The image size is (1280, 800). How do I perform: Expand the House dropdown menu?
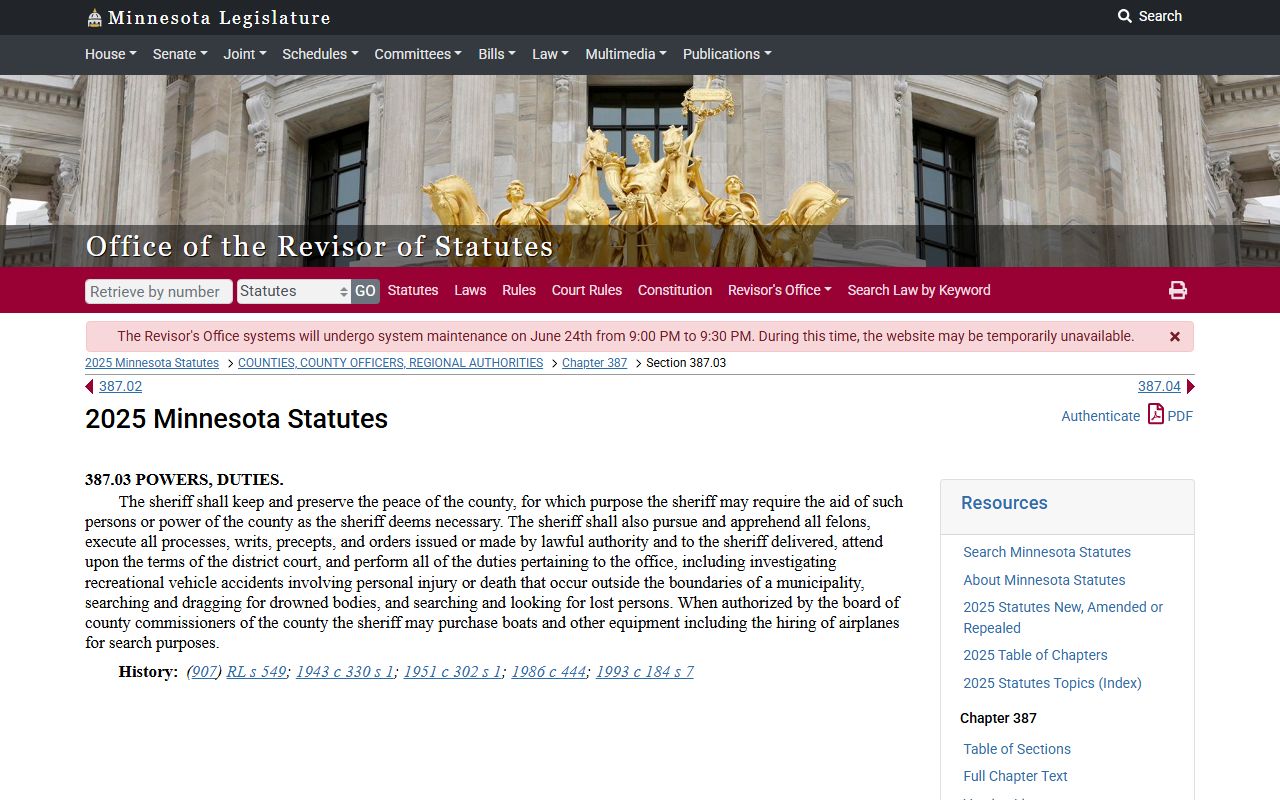(x=110, y=54)
